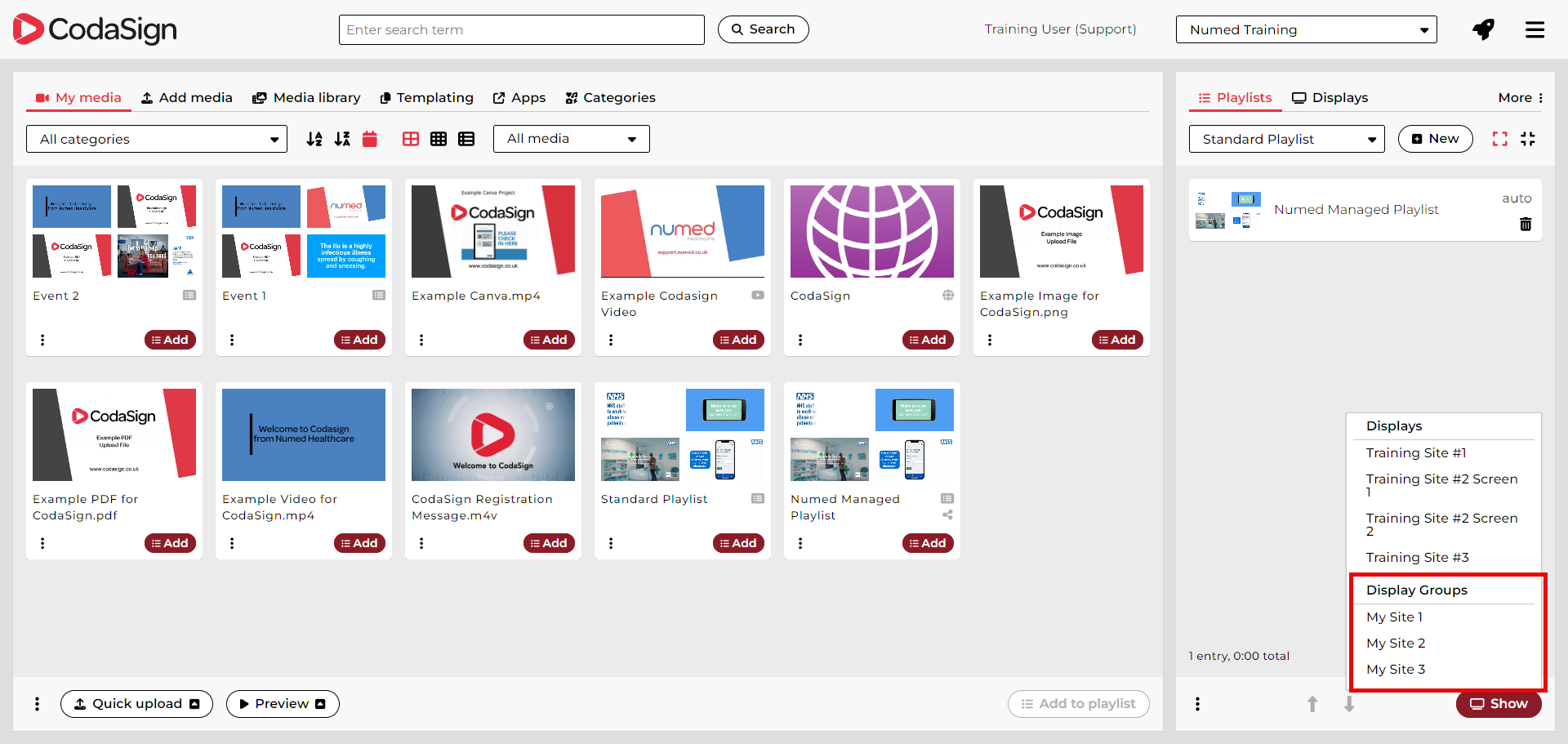This screenshot has width=1568, height=744.
Task: Select My Site 2 display group
Action: click(1396, 644)
